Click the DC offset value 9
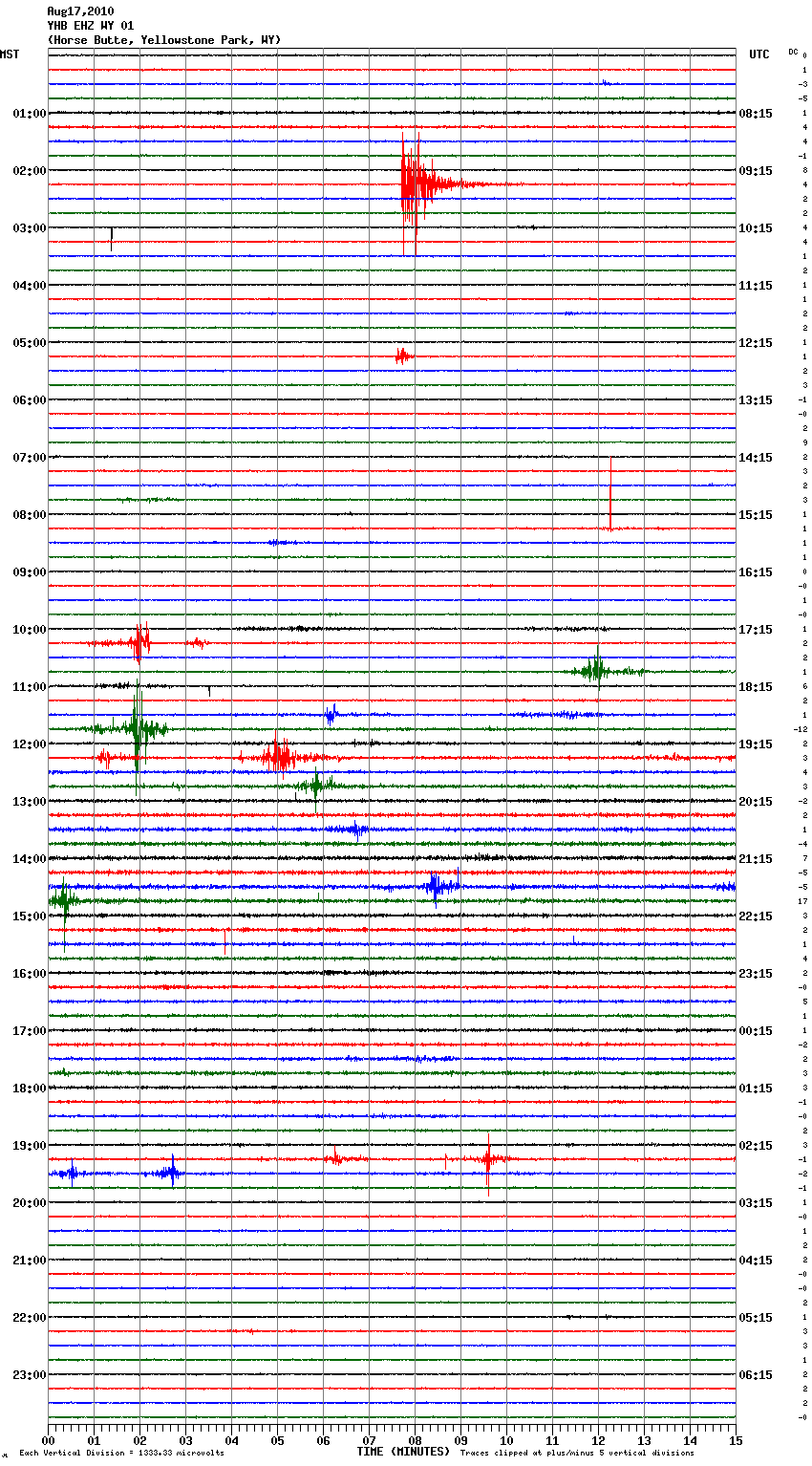The image size is (812, 1466). click(x=804, y=443)
